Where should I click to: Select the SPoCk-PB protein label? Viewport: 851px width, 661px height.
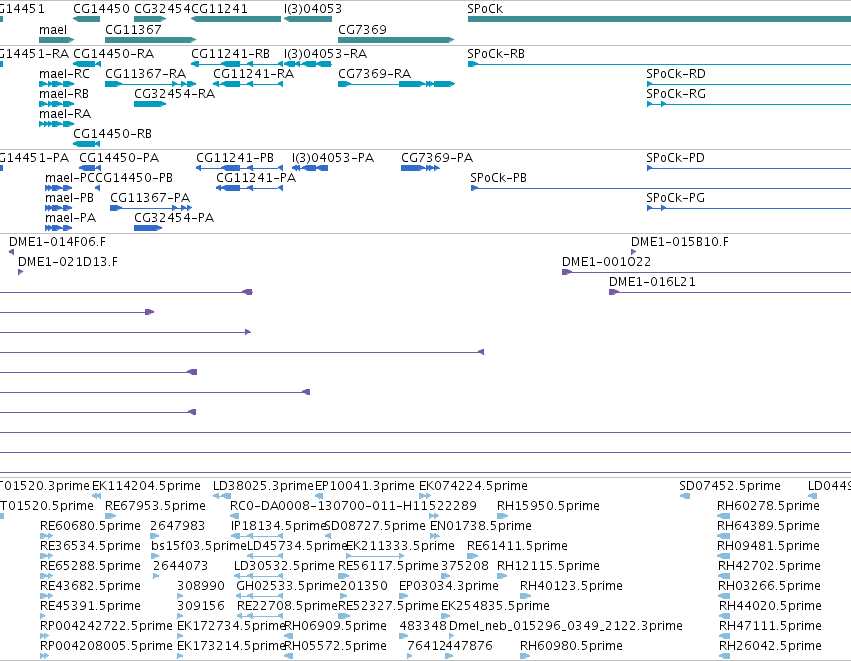tap(498, 178)
